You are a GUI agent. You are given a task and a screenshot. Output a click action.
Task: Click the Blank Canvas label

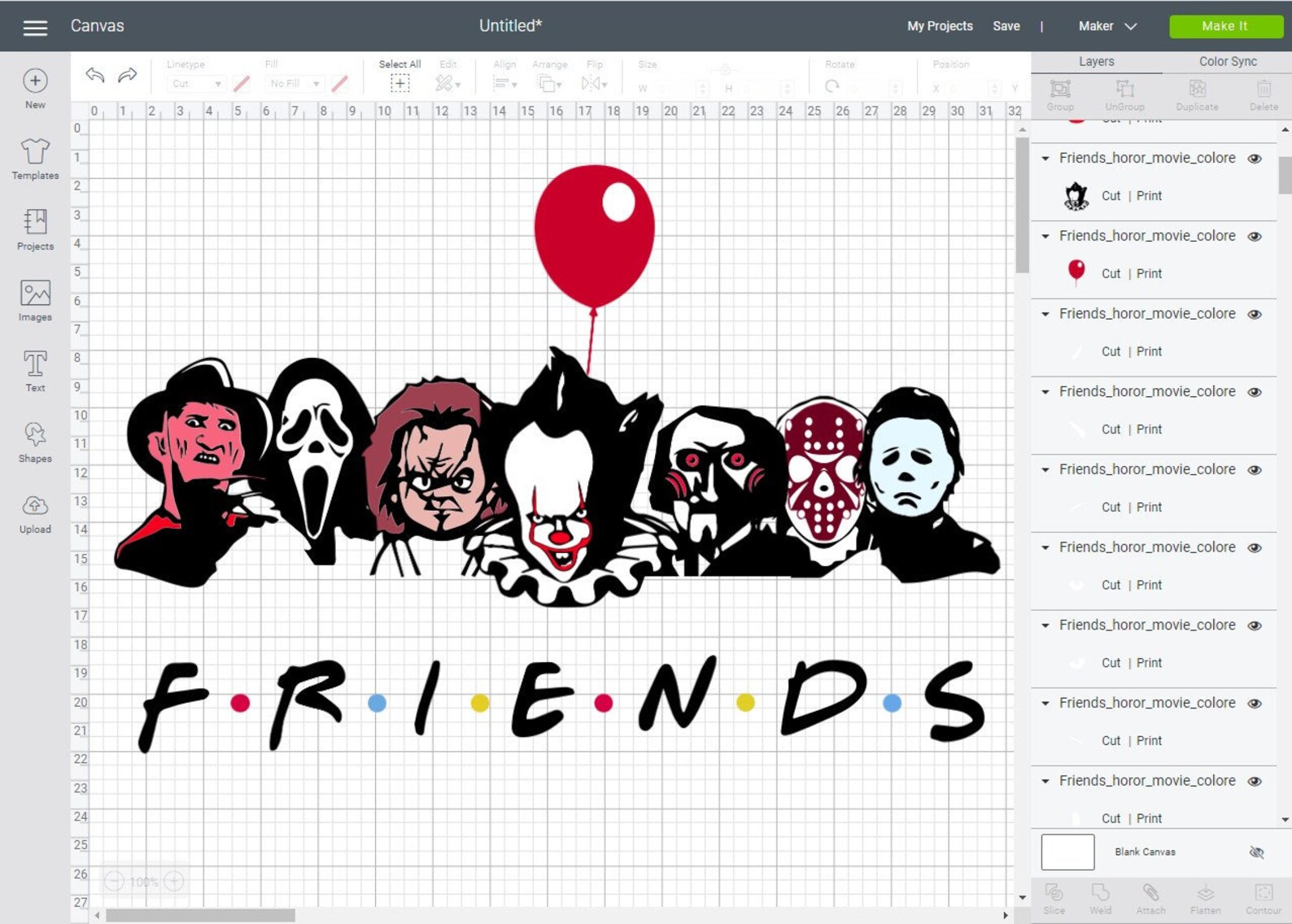click(1145, 852)
